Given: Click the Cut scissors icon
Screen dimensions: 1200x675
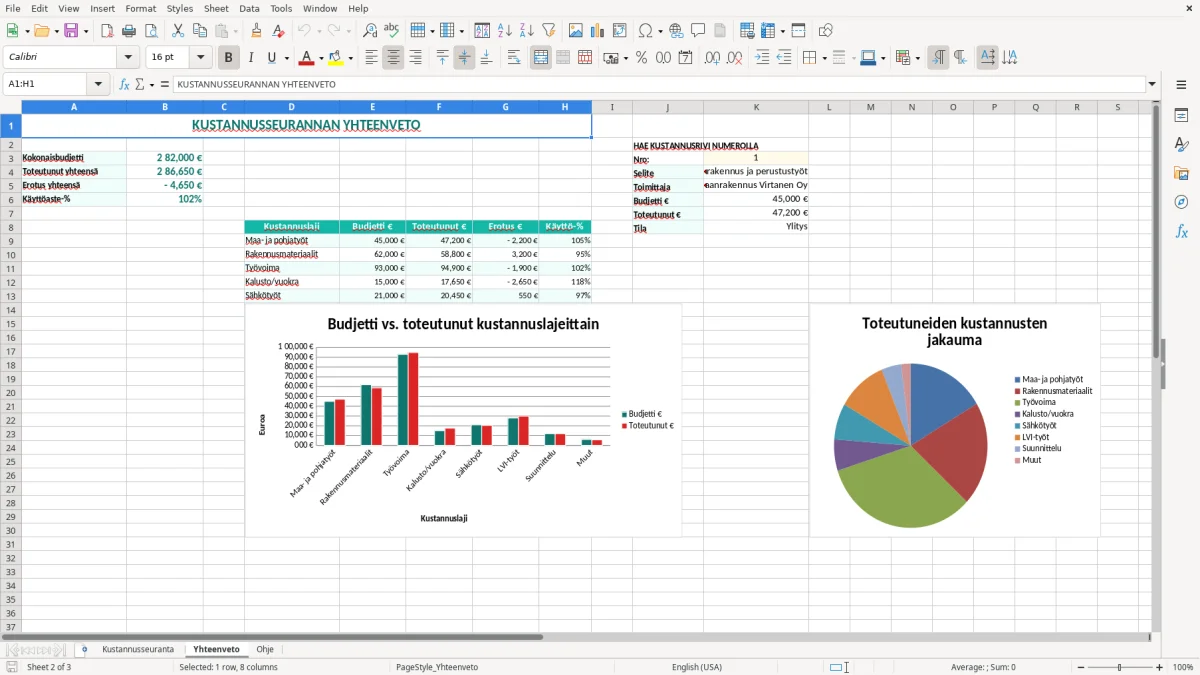Looking at the screenshot, I should pyautogui.click(x=178, y=31).
